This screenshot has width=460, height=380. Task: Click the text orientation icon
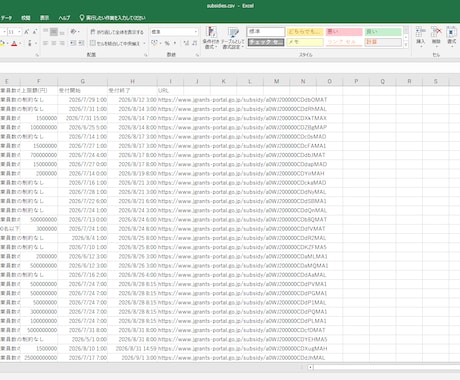tap(73, 32)
